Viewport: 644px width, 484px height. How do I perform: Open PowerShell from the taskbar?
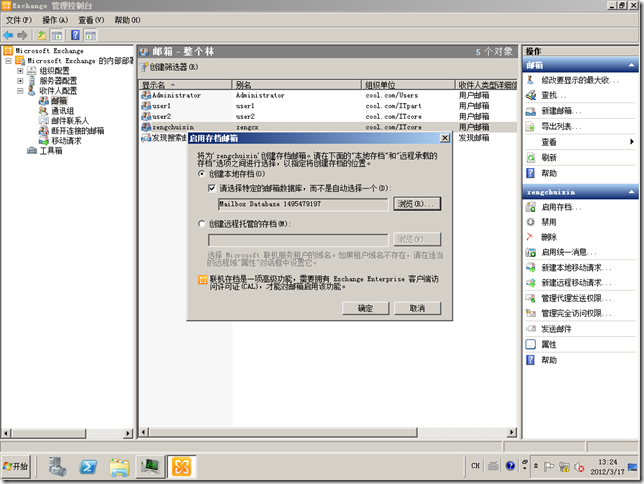[x=88, y=466]
